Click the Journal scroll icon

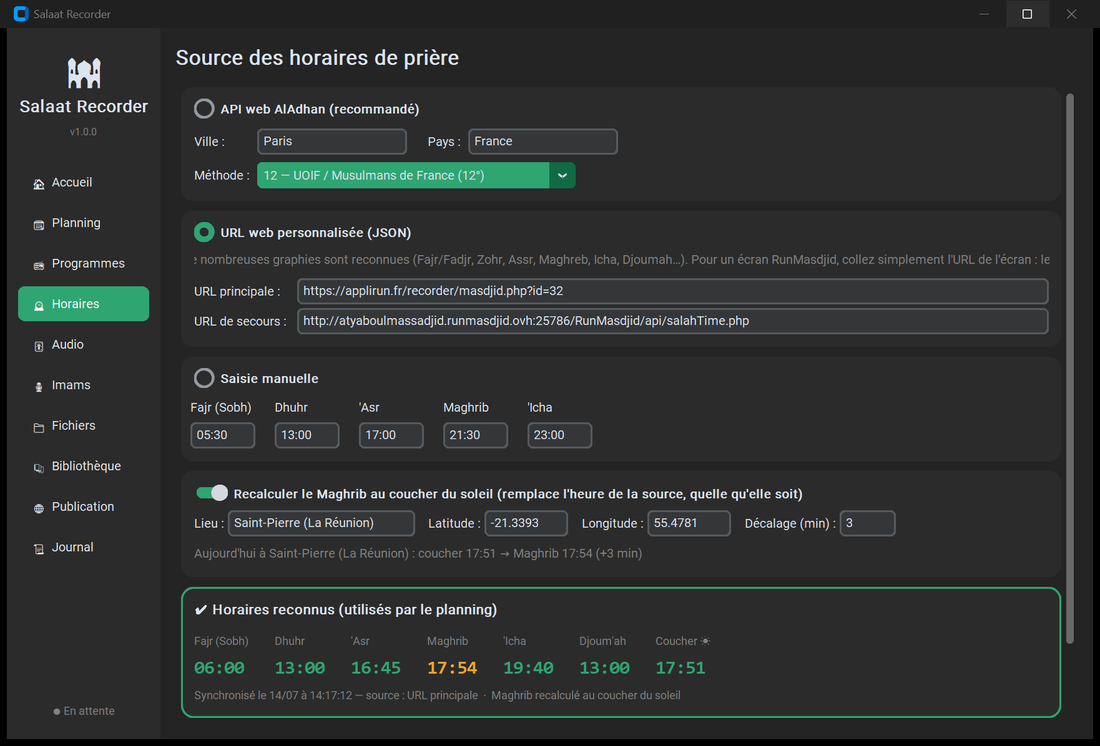coord(39,549)
